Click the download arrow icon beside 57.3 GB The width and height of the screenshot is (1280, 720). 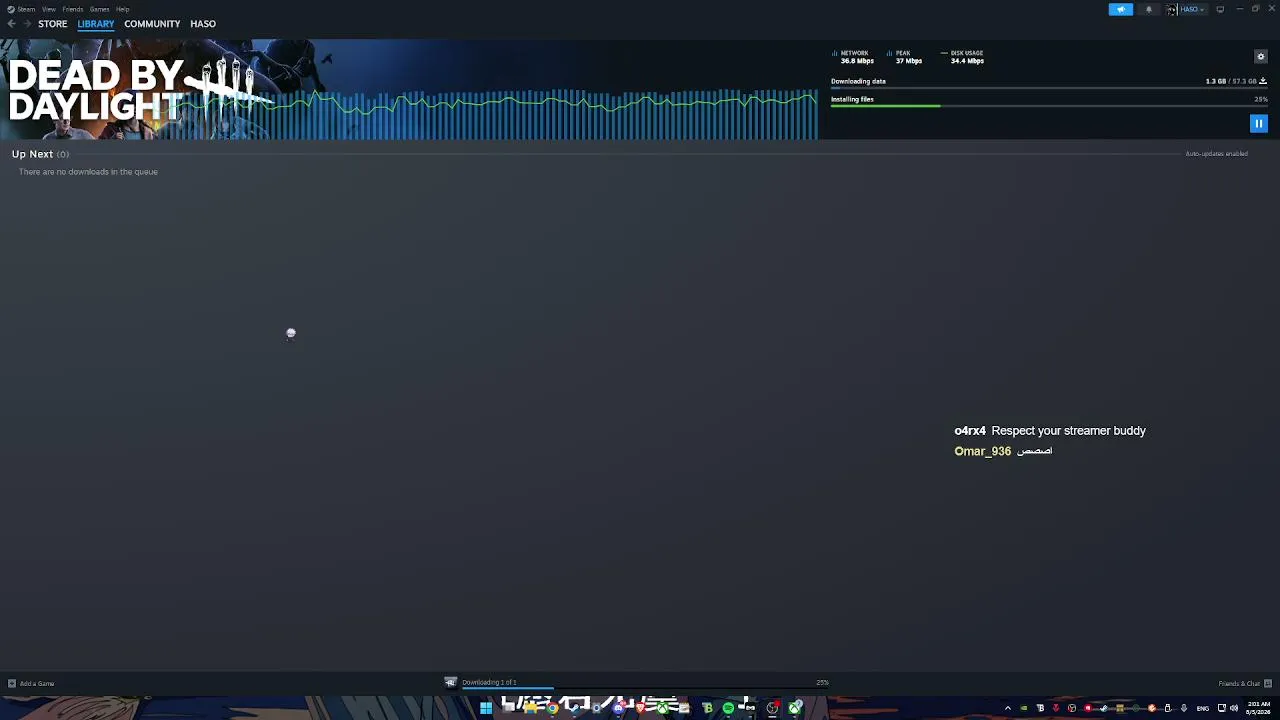(1263, 81)
